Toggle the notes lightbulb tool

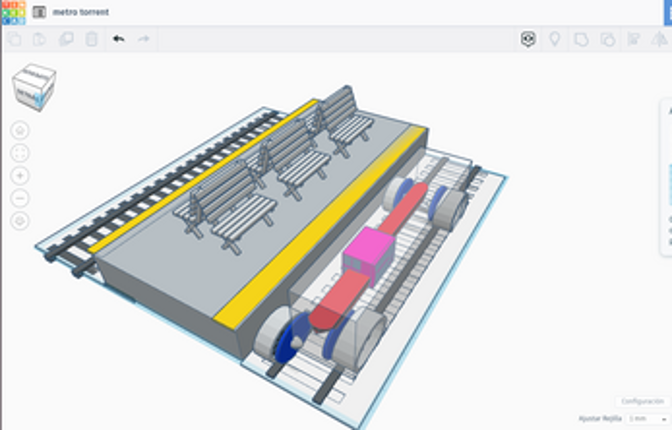[554, 39]
